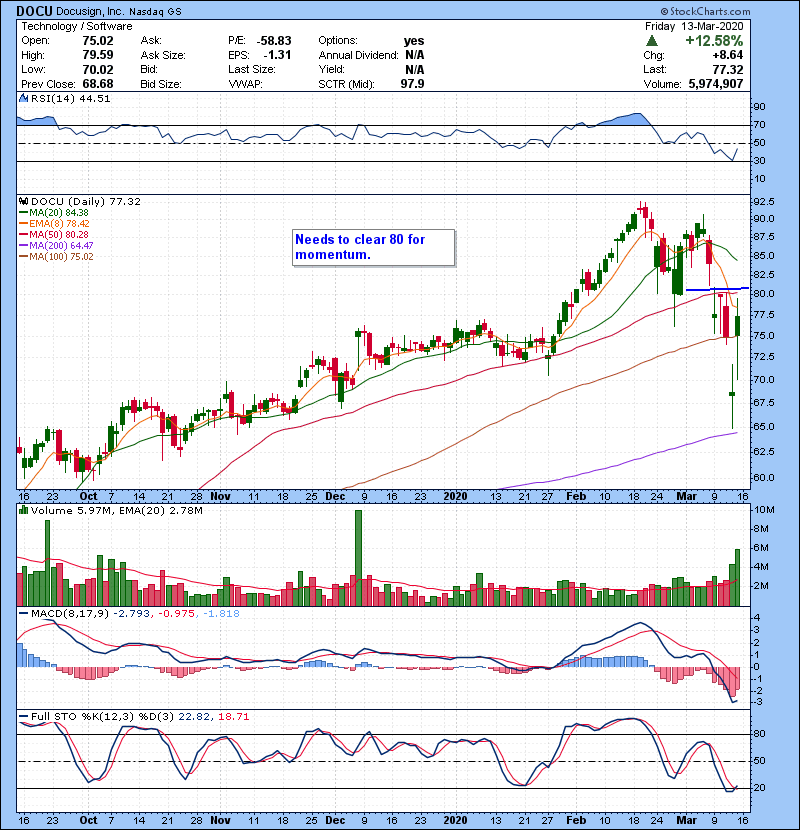The image size is (800, 830).
Task: Click the 'Technology / Software' sector label
Action: [77, 26]
